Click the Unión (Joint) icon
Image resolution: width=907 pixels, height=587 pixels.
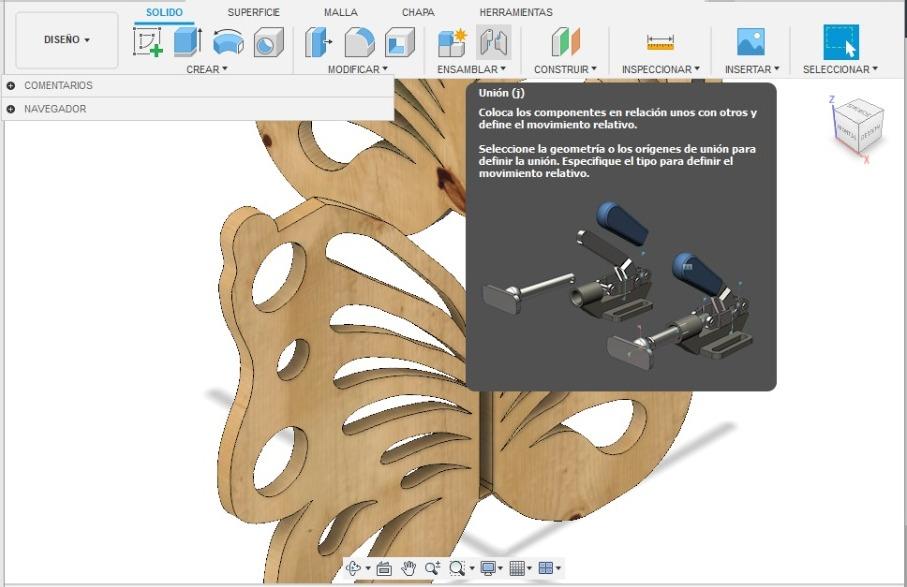click(x=493, y=42)
